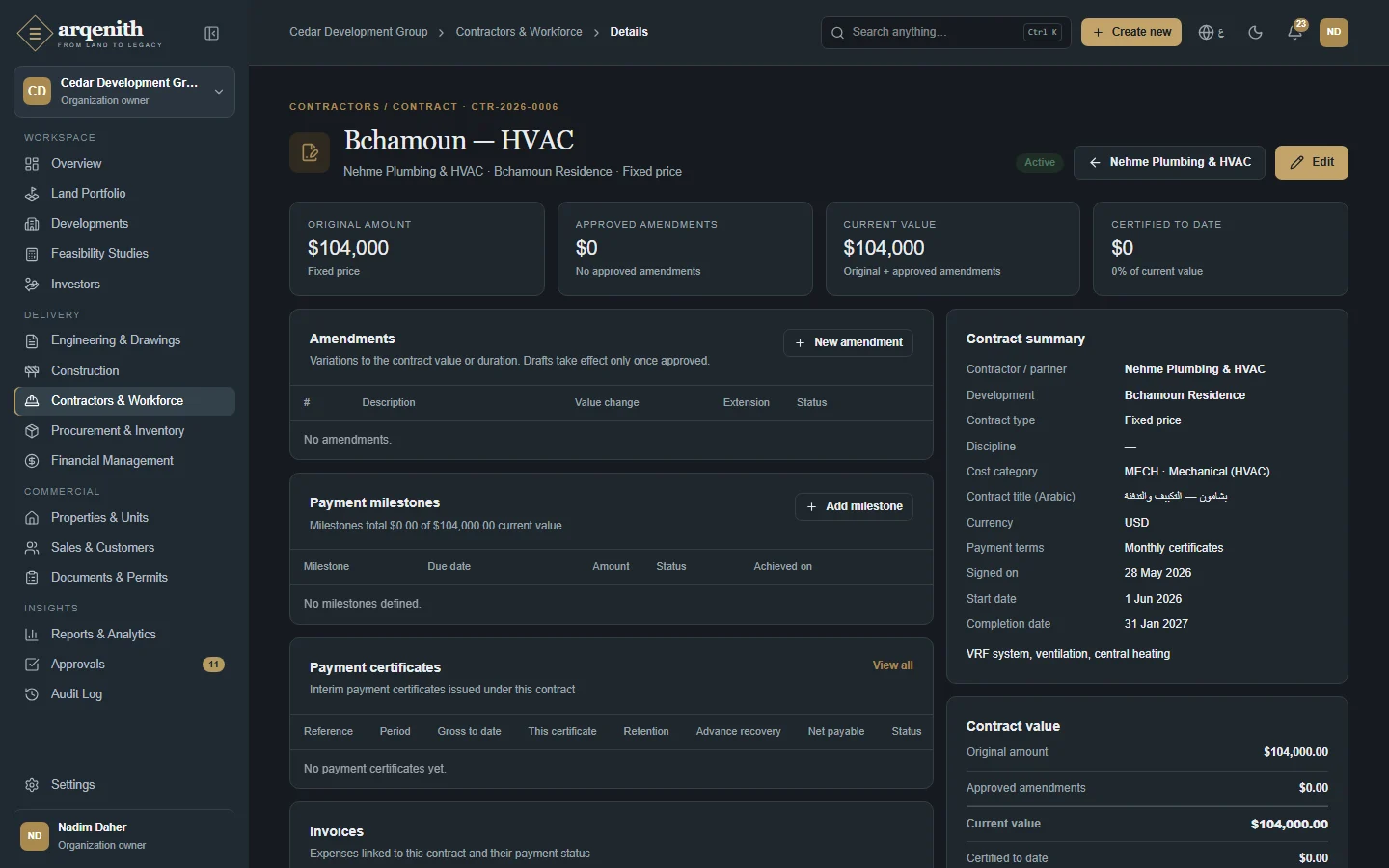The height and width of the screenshot is (868, 1389).
Task: Open Nadim Daher profile at sidebar bottom
Action: coord(124,835)
